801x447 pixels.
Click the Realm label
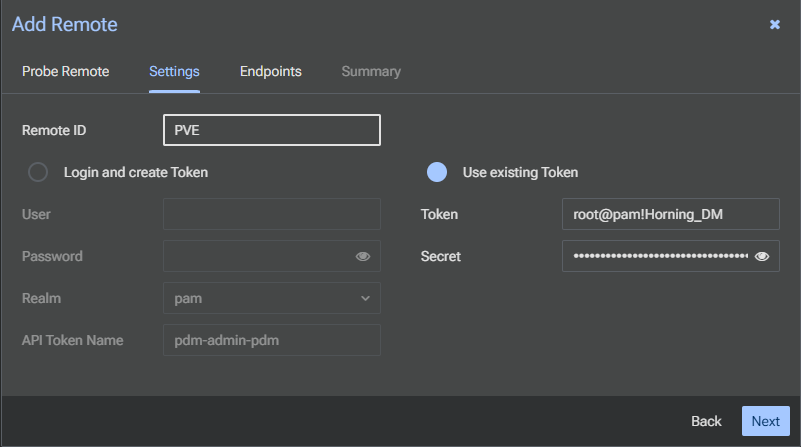(x=41, y=298)
